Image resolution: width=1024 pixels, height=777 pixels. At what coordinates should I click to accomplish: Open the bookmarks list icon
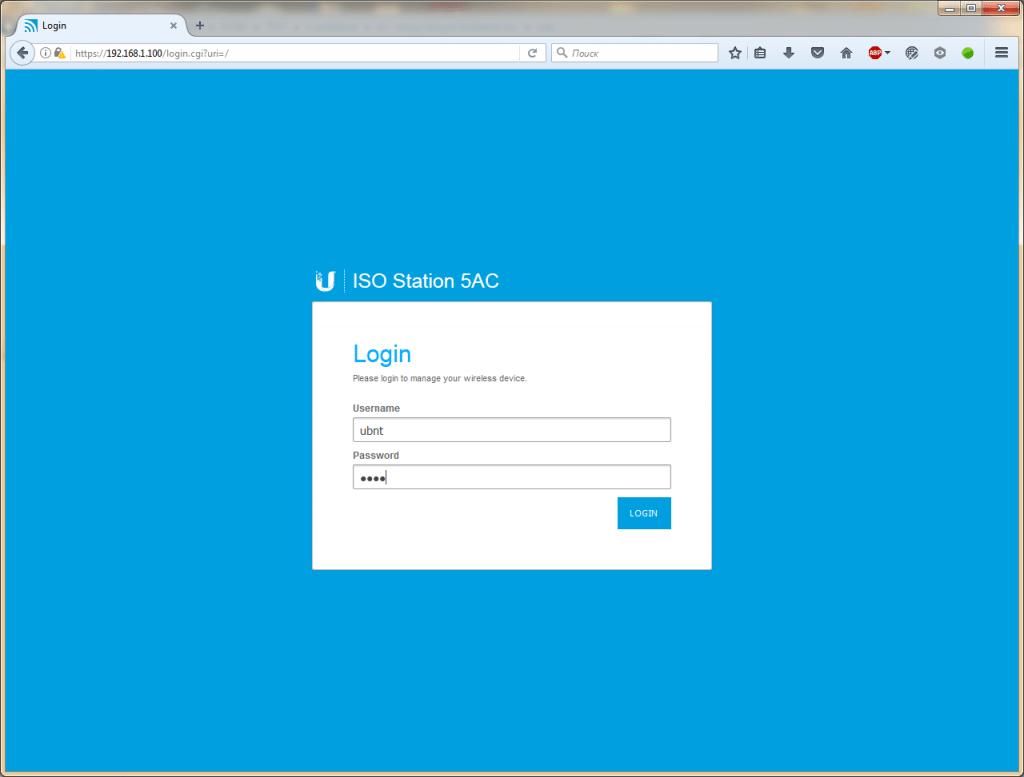(x=760, y=53)
